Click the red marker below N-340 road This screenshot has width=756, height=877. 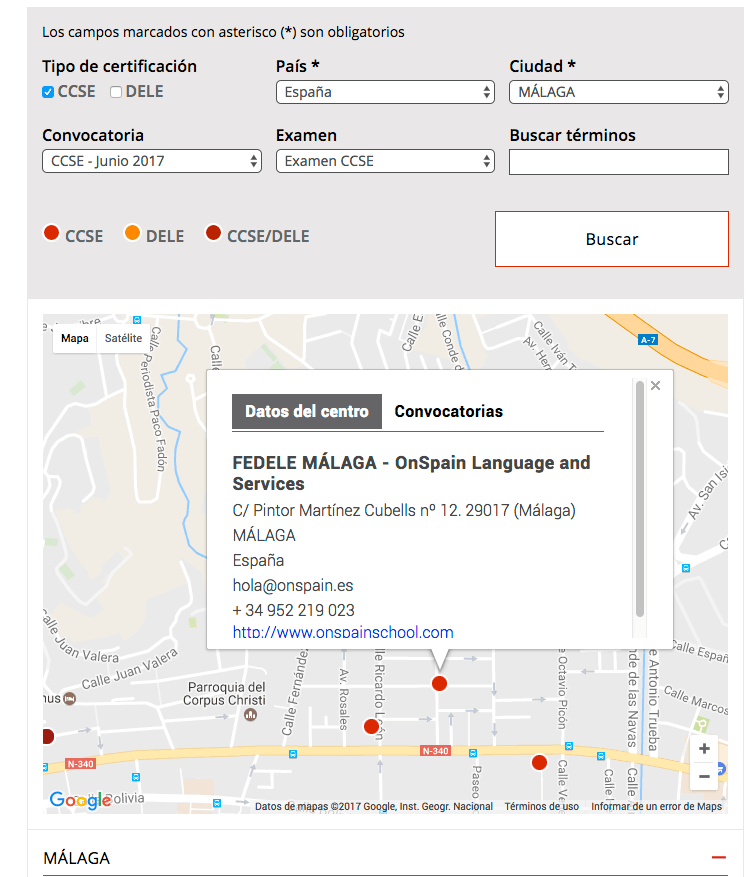click(x=539, y=762)
